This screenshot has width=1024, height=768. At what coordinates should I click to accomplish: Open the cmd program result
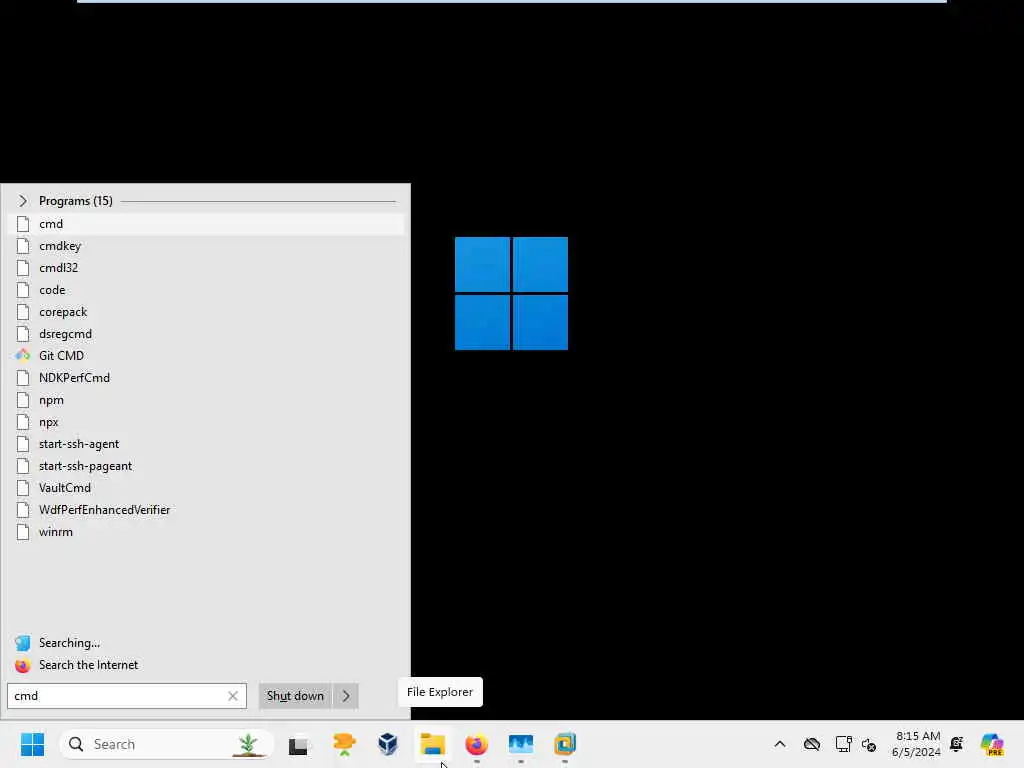[206, 224]
